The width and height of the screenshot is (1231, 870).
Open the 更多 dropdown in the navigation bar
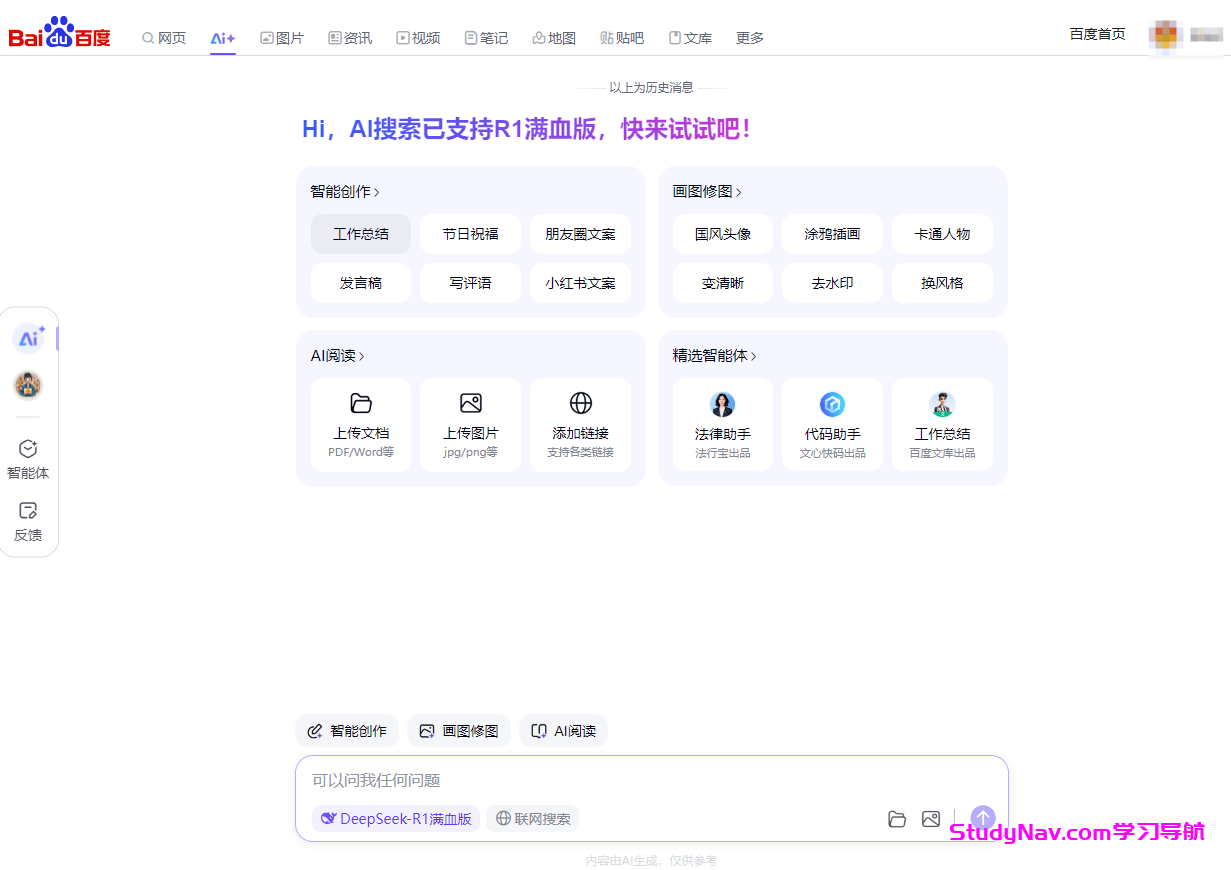(749, 37)
